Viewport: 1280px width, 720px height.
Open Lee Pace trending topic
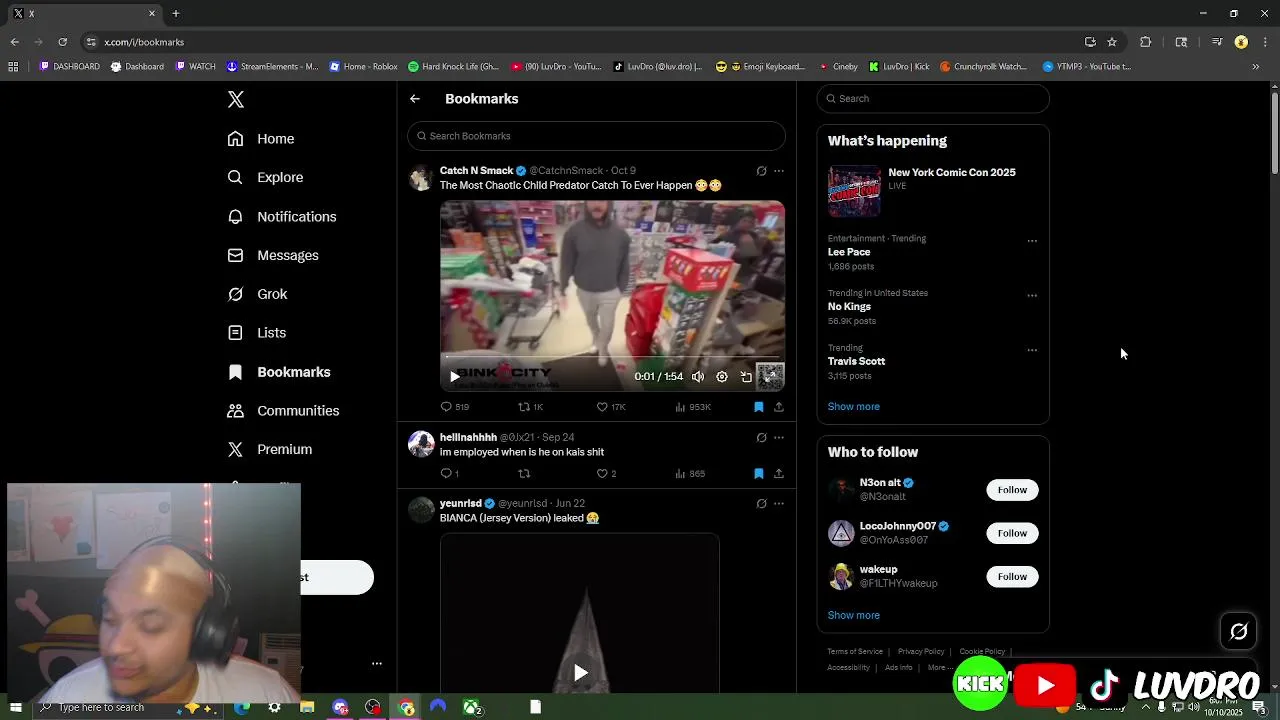pyautogui.click(x=849, y=253)
